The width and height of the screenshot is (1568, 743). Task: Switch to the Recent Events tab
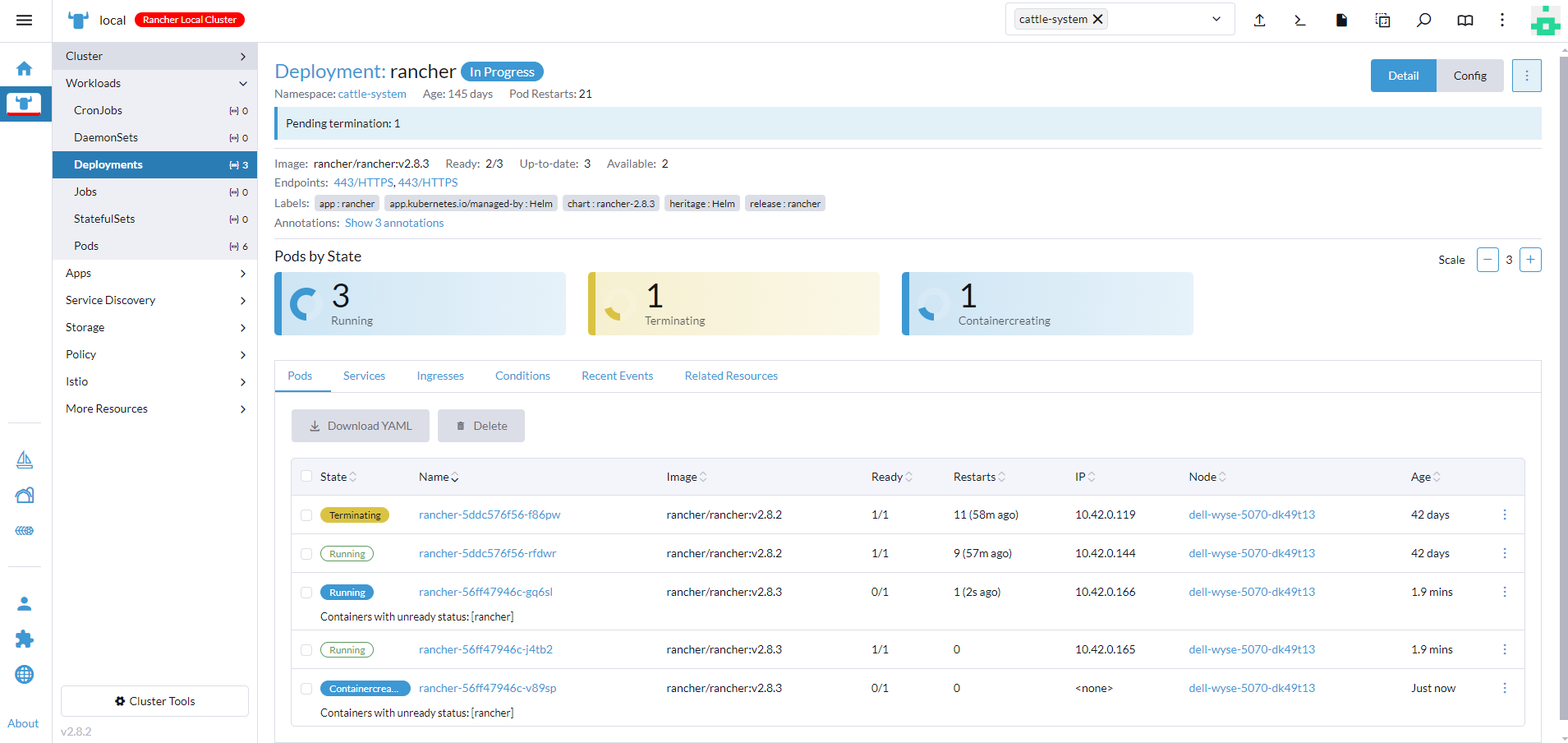(617, 376)
